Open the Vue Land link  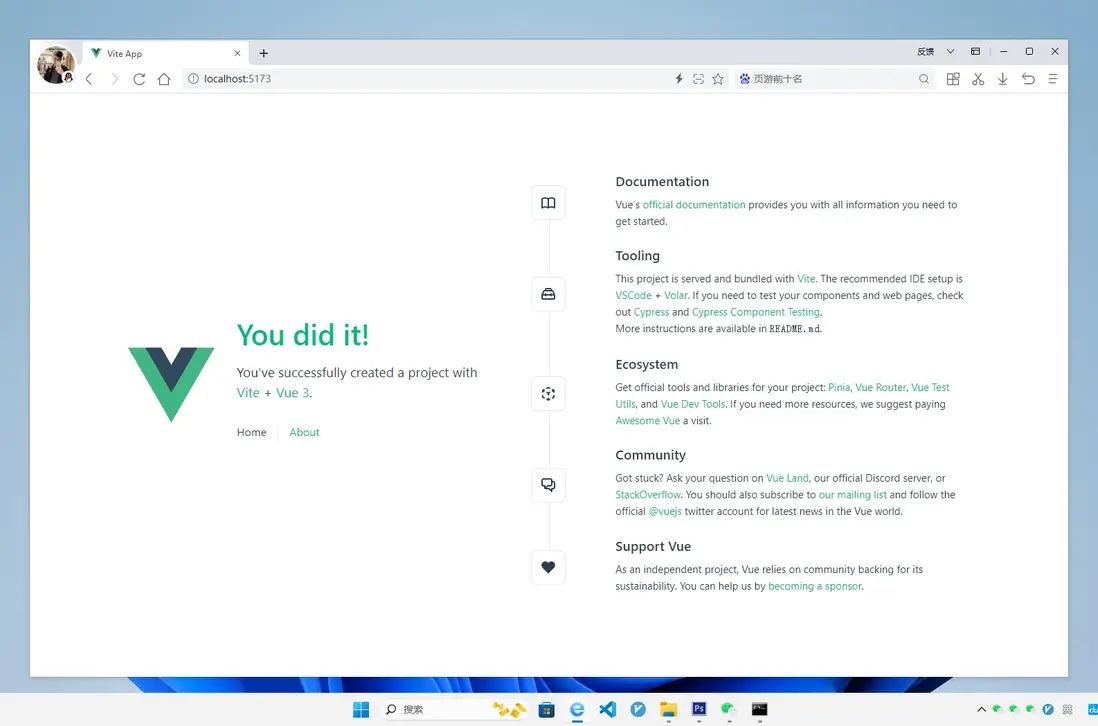(787, 478)
